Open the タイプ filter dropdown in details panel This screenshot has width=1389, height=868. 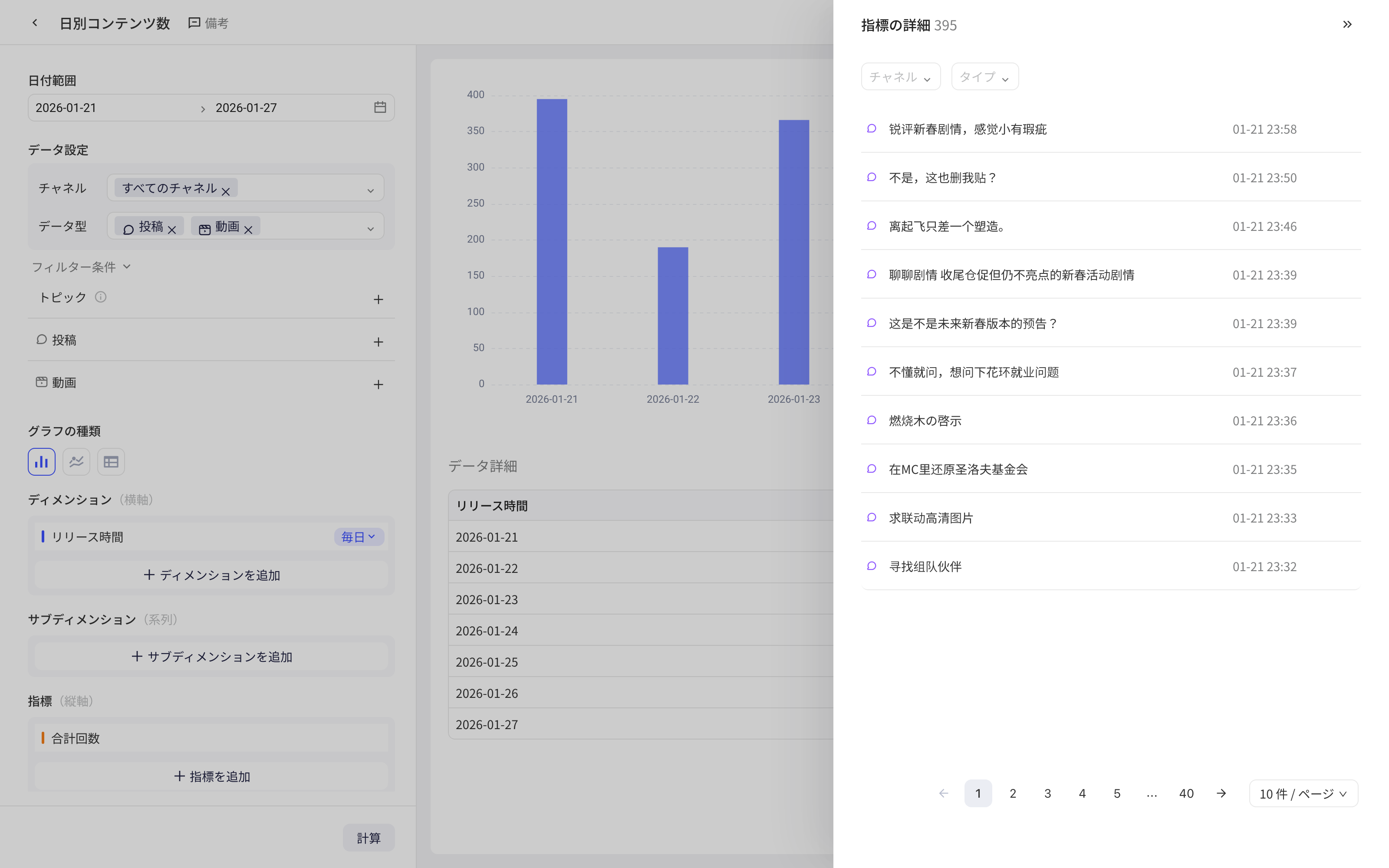985,76
